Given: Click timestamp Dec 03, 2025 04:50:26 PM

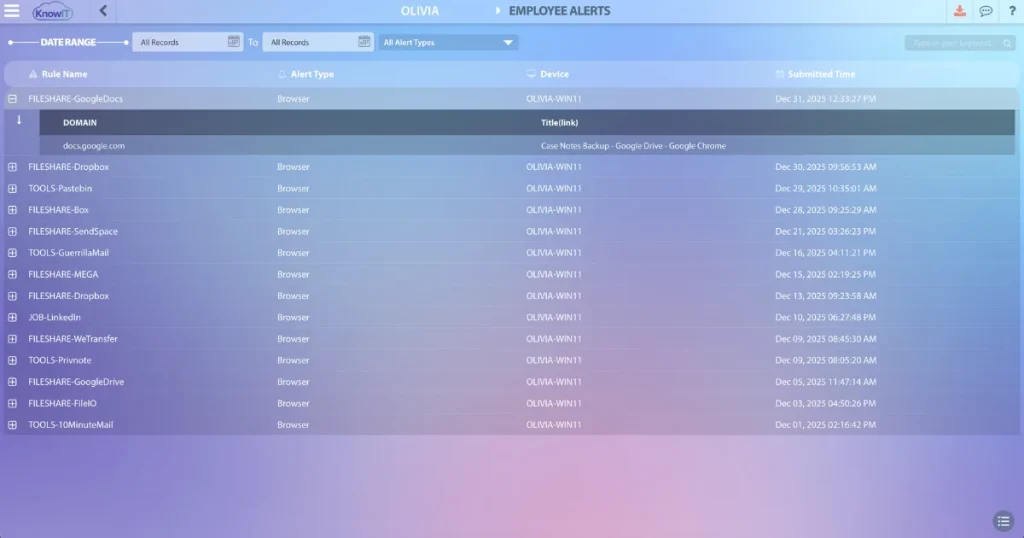Looking at the screenshot, I should [x=825, y=403].
